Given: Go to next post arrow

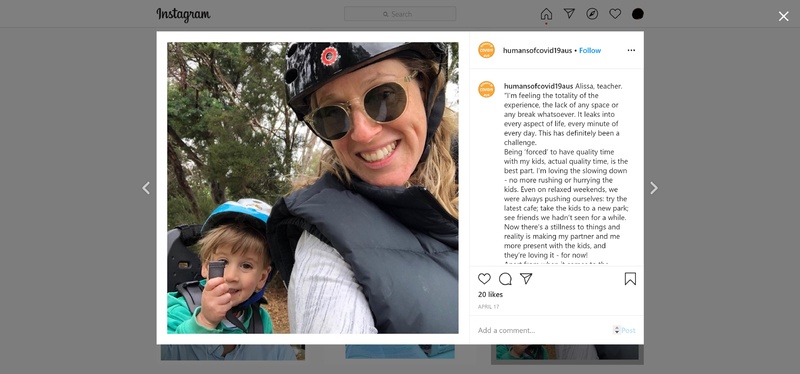Looking at the screenshot, I should click(x=654, y=188).
